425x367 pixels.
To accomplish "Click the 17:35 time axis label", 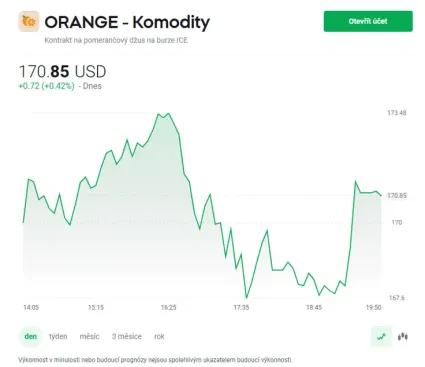I will [241, 307].
